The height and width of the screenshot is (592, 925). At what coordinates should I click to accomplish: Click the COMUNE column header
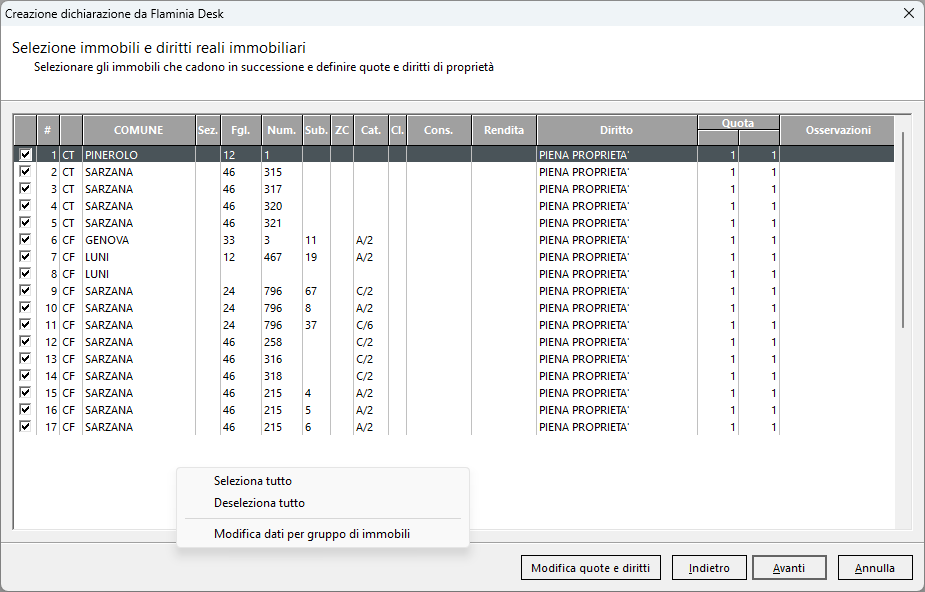point(138,130)
